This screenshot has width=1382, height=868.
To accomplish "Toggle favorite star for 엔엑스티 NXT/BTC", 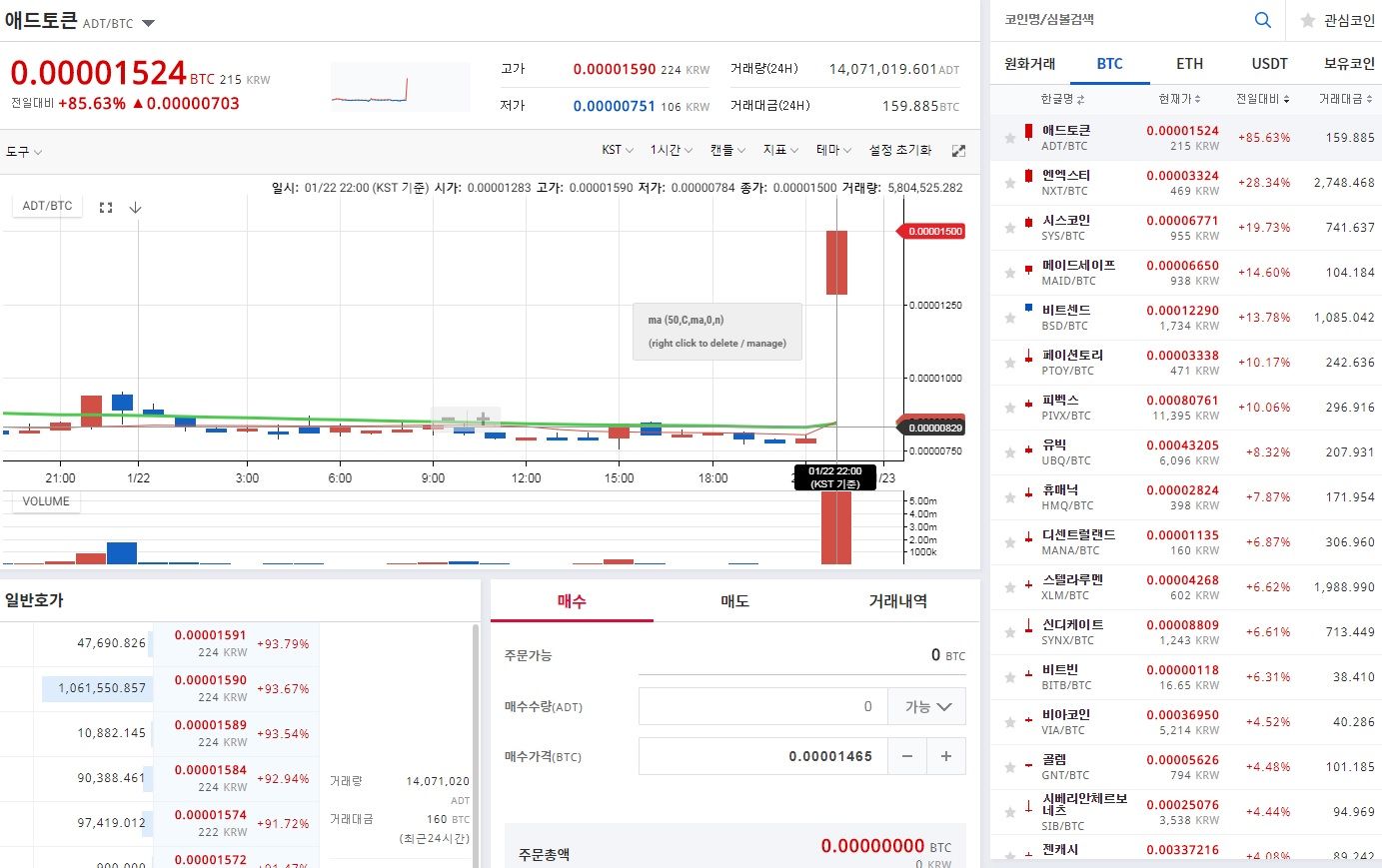I will coord(1010,183).
